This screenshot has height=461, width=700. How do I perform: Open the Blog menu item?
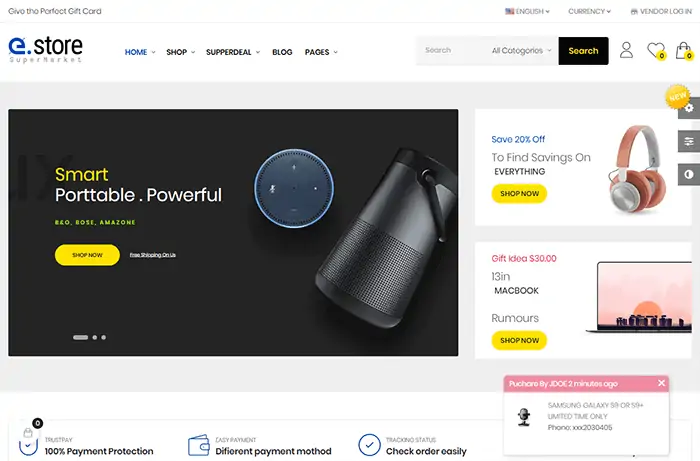282,52
